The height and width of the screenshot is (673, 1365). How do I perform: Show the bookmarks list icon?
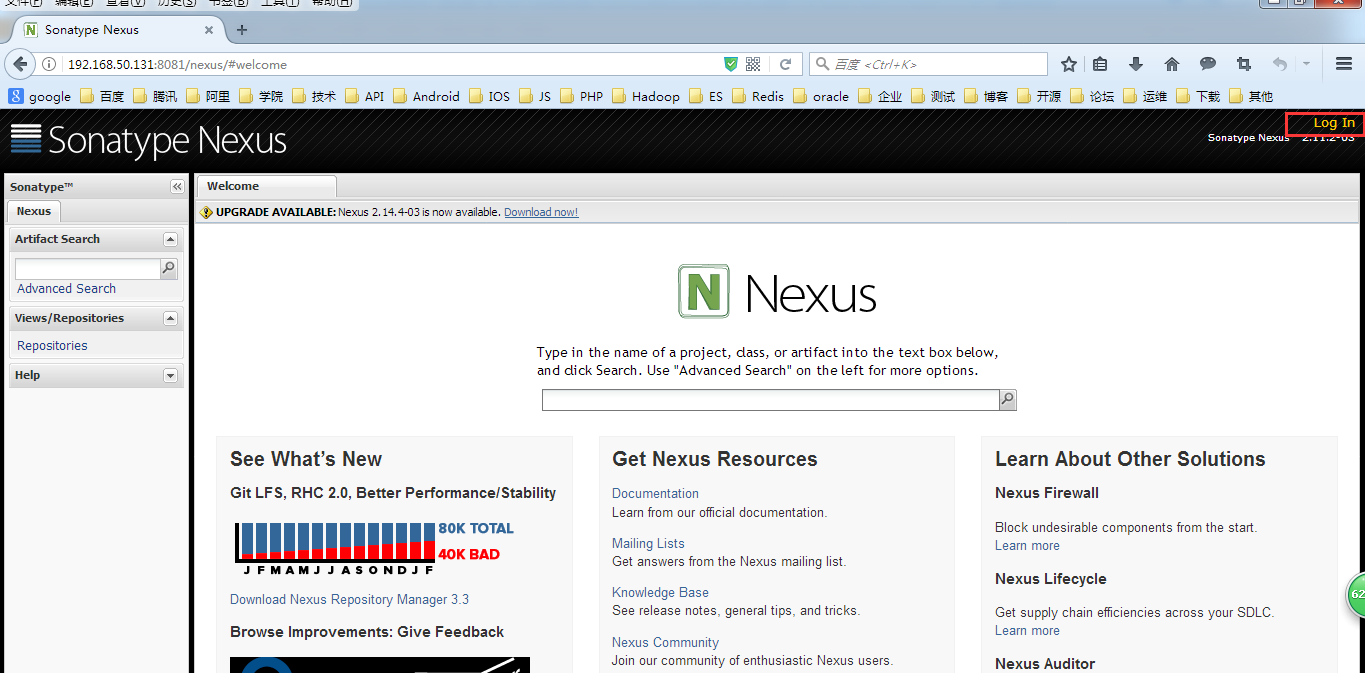point(1100,64)
